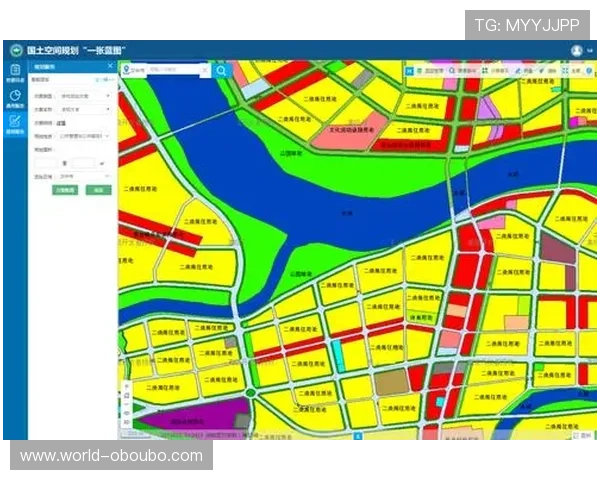Close the left query panel
The width and height of the screenshot is (600, 480).
pos(109,68)
